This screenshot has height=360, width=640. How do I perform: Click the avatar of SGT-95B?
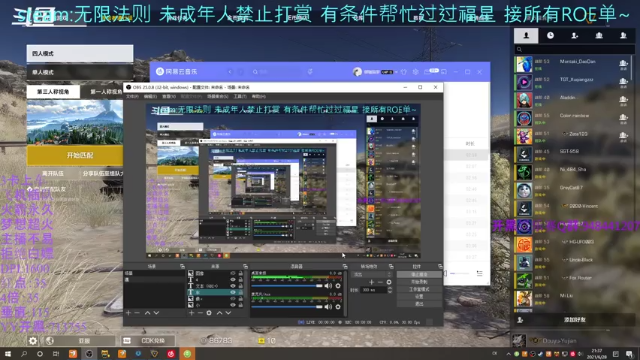pyautogui.click(x=524, y=154)
